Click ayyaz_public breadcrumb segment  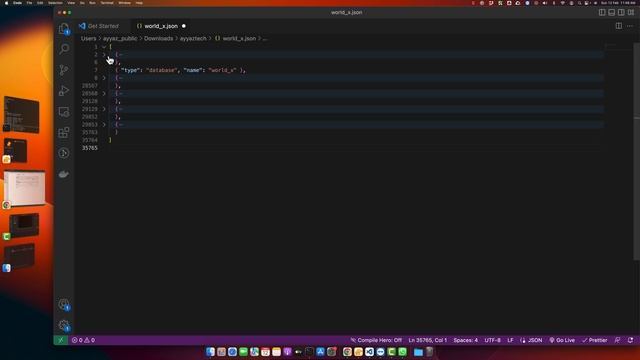[x=120, y=38]
